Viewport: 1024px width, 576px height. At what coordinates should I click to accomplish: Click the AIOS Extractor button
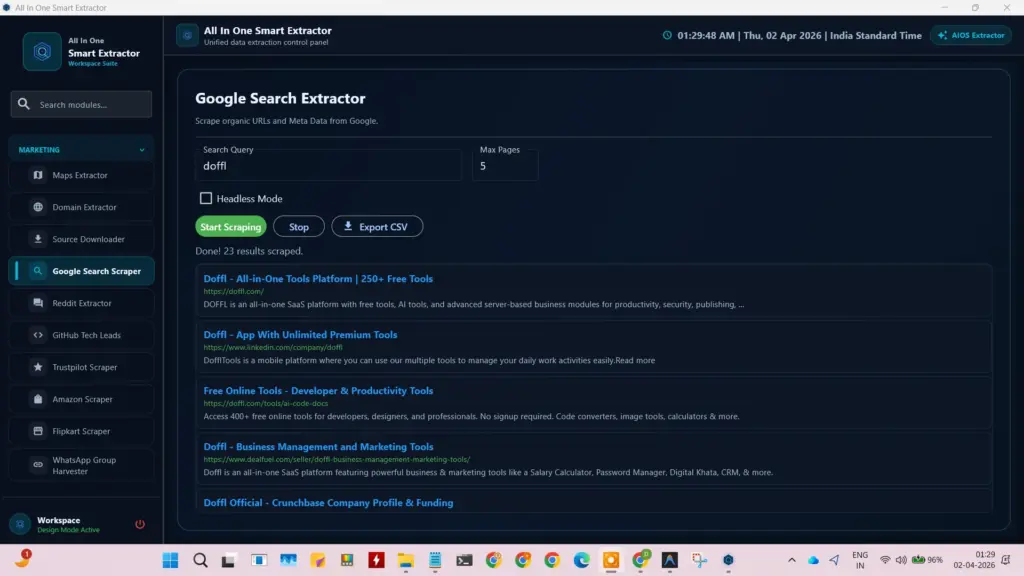pos(971,35)
